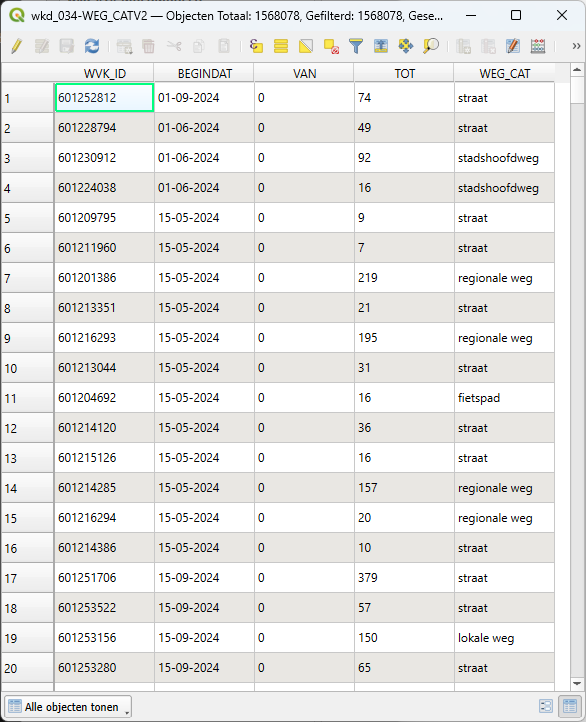Image resolution: width=586 pixels, height=722 pixels.
Task: Reload the table with the refresh icon
Action: click(92, 46)
